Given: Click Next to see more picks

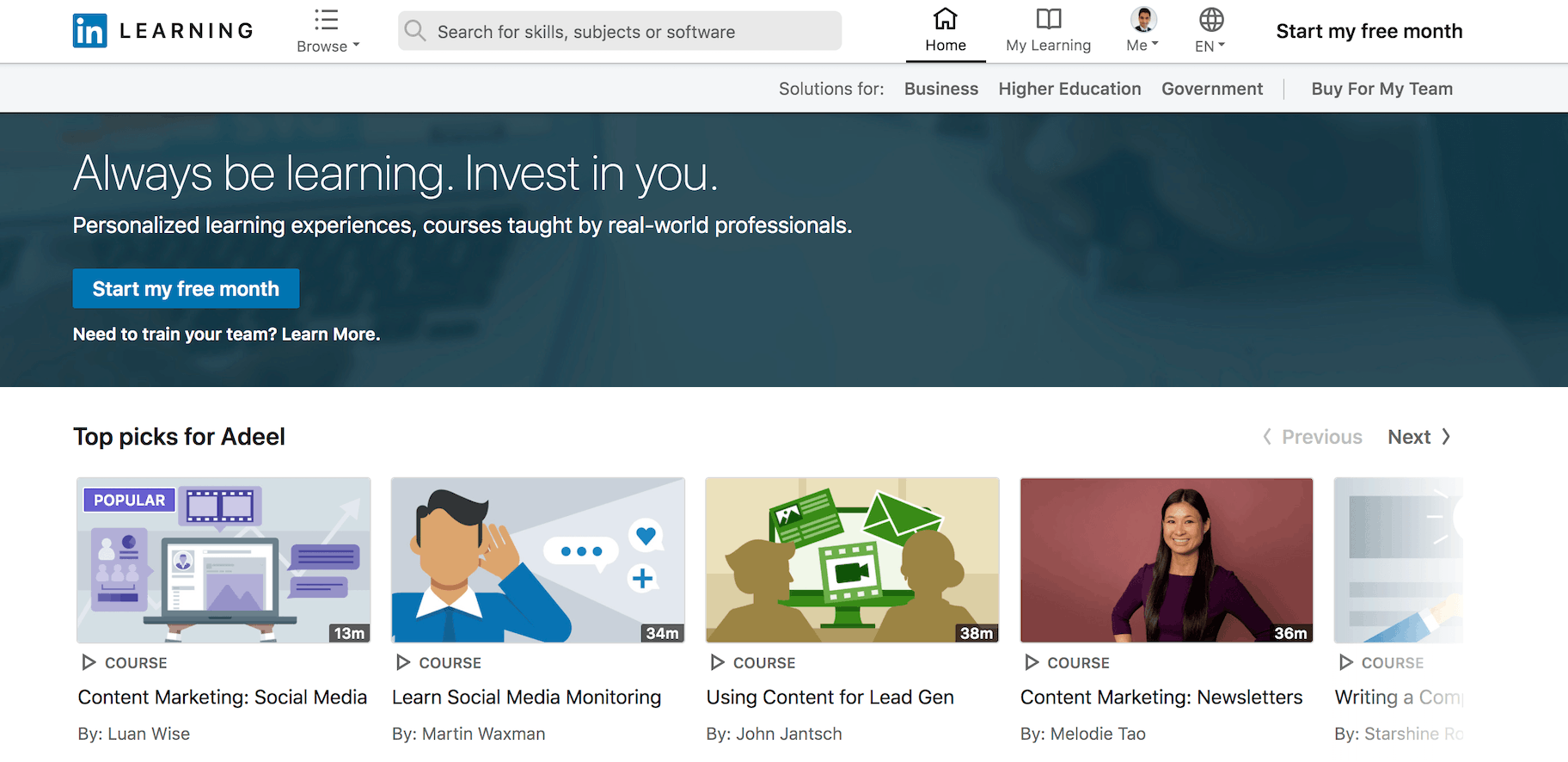Looking at the screenshot, I should (1418, 437).
